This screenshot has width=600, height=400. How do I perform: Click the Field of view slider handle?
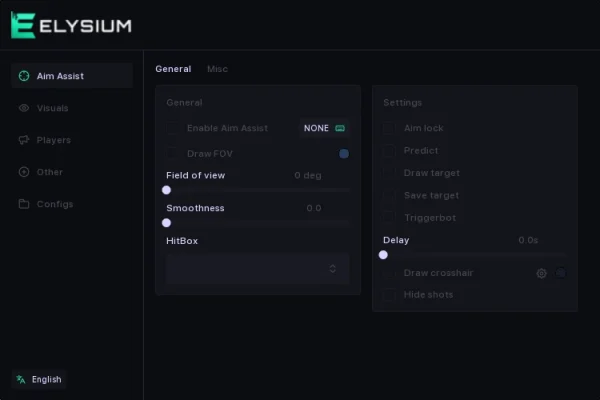166,190
